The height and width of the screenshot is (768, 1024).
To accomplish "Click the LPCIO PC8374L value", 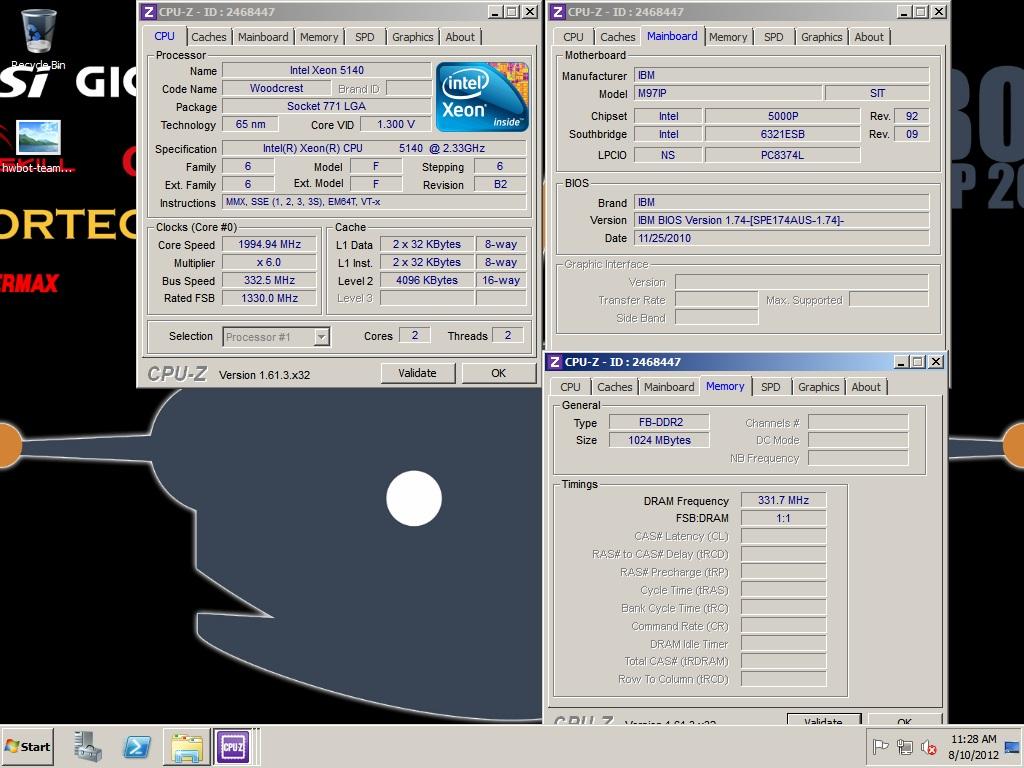I will click(782, 155).
